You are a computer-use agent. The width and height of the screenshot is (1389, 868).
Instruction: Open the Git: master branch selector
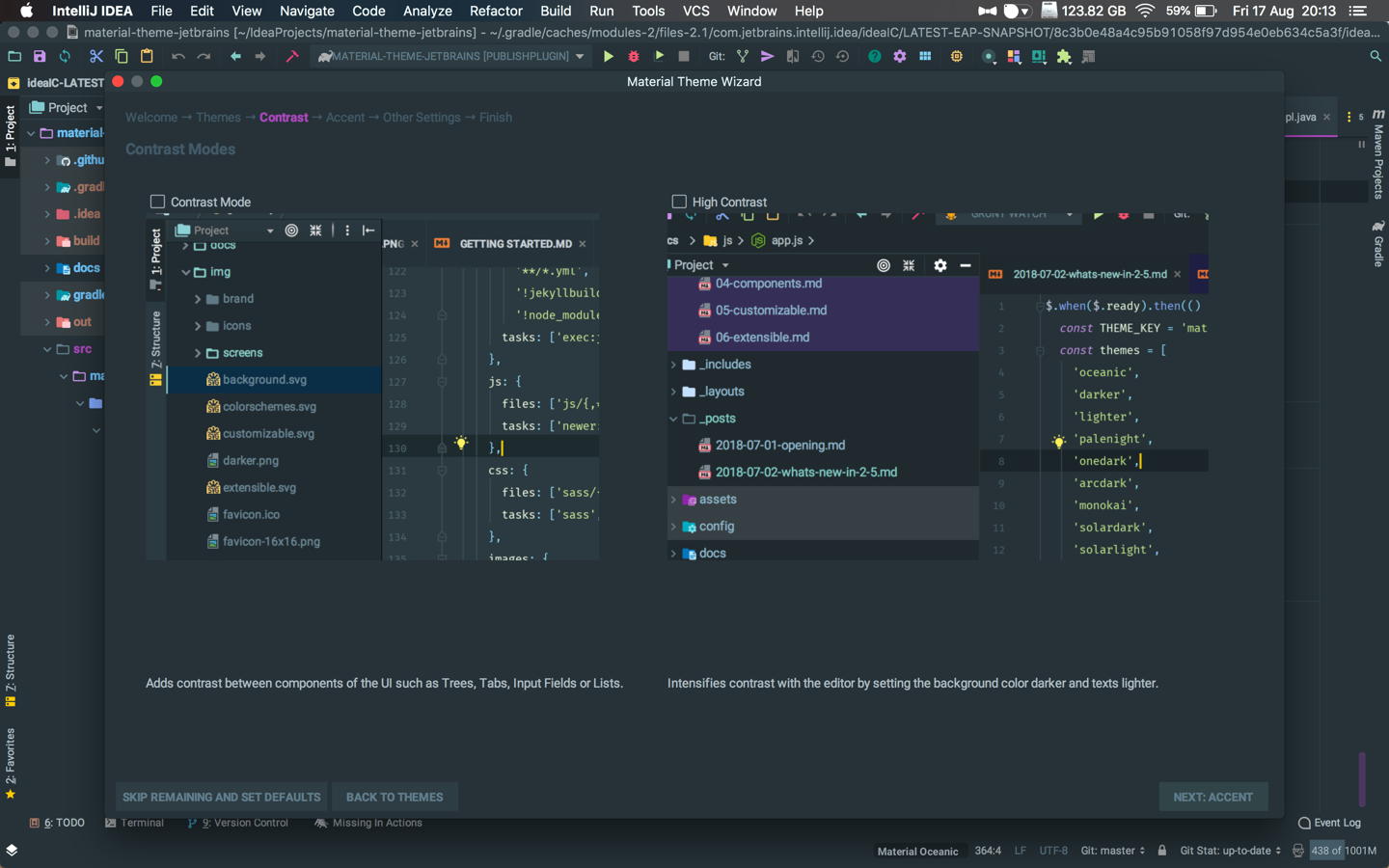(x=1112, y=851)
